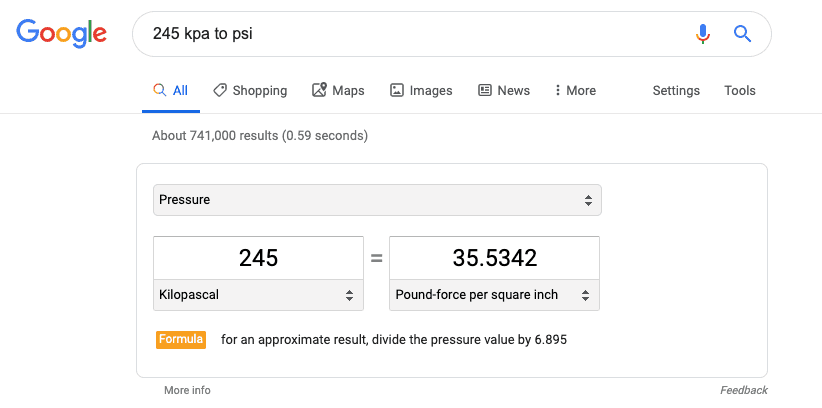This screenshot has height=408, width=822.
Task: Click the 245 input value field
Action: point(258,258)
